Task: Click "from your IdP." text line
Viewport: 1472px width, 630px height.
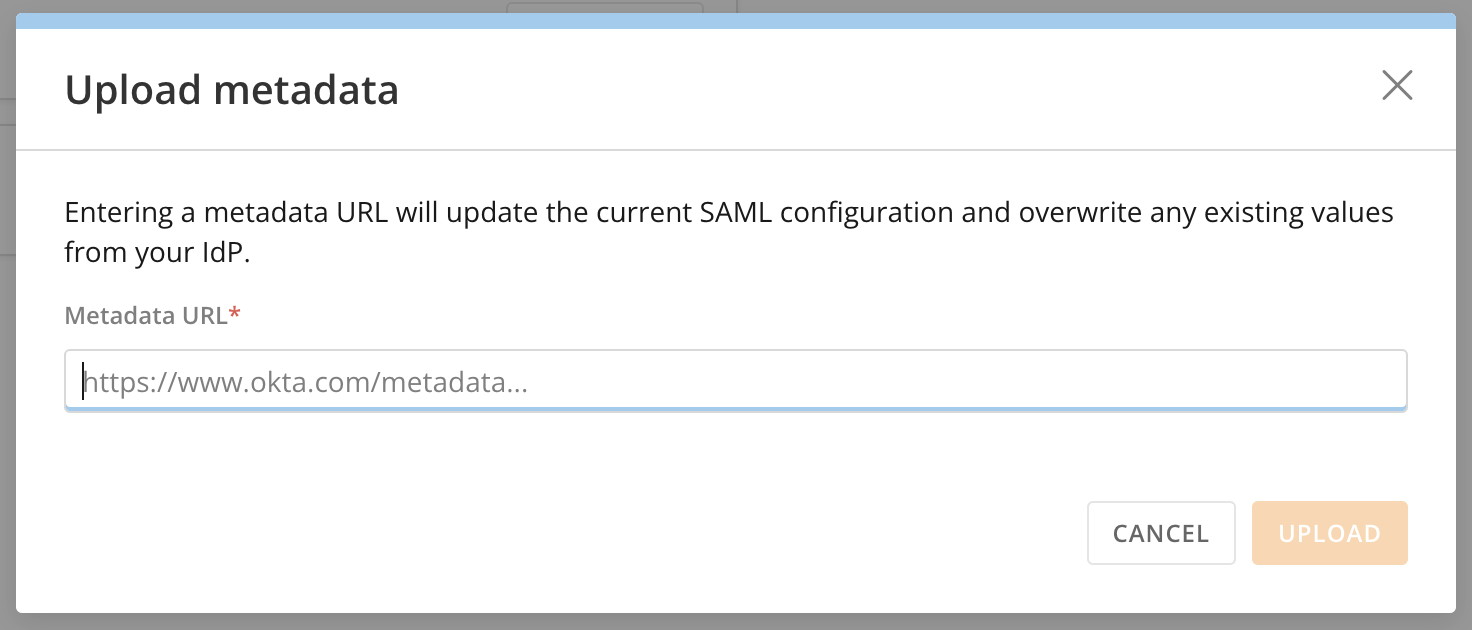Action: (157, 253)
